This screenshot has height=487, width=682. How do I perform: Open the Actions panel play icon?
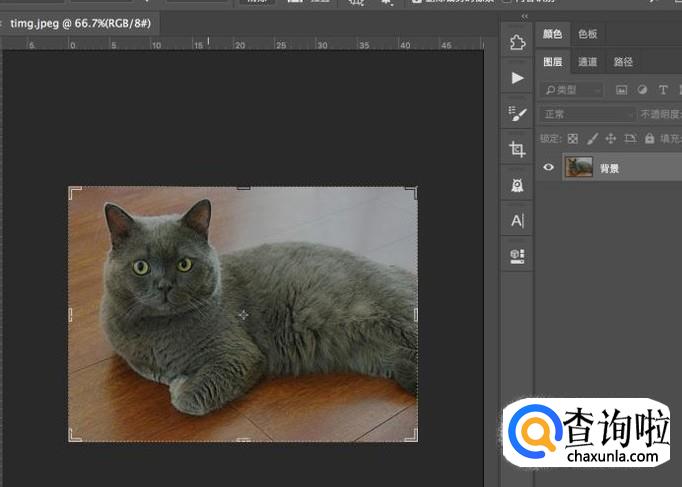(517, 78)
